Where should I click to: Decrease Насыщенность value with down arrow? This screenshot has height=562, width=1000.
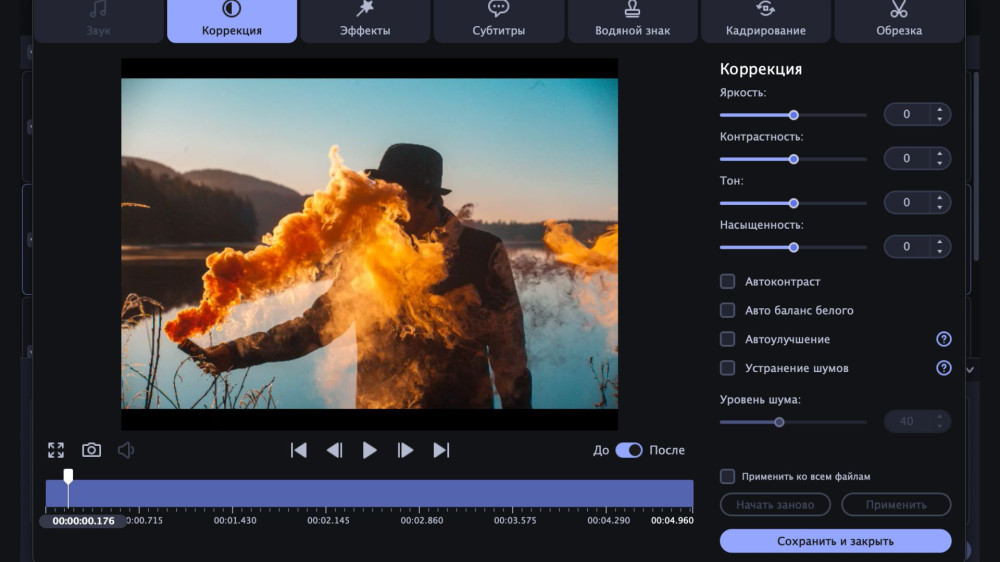coord(939,251)
